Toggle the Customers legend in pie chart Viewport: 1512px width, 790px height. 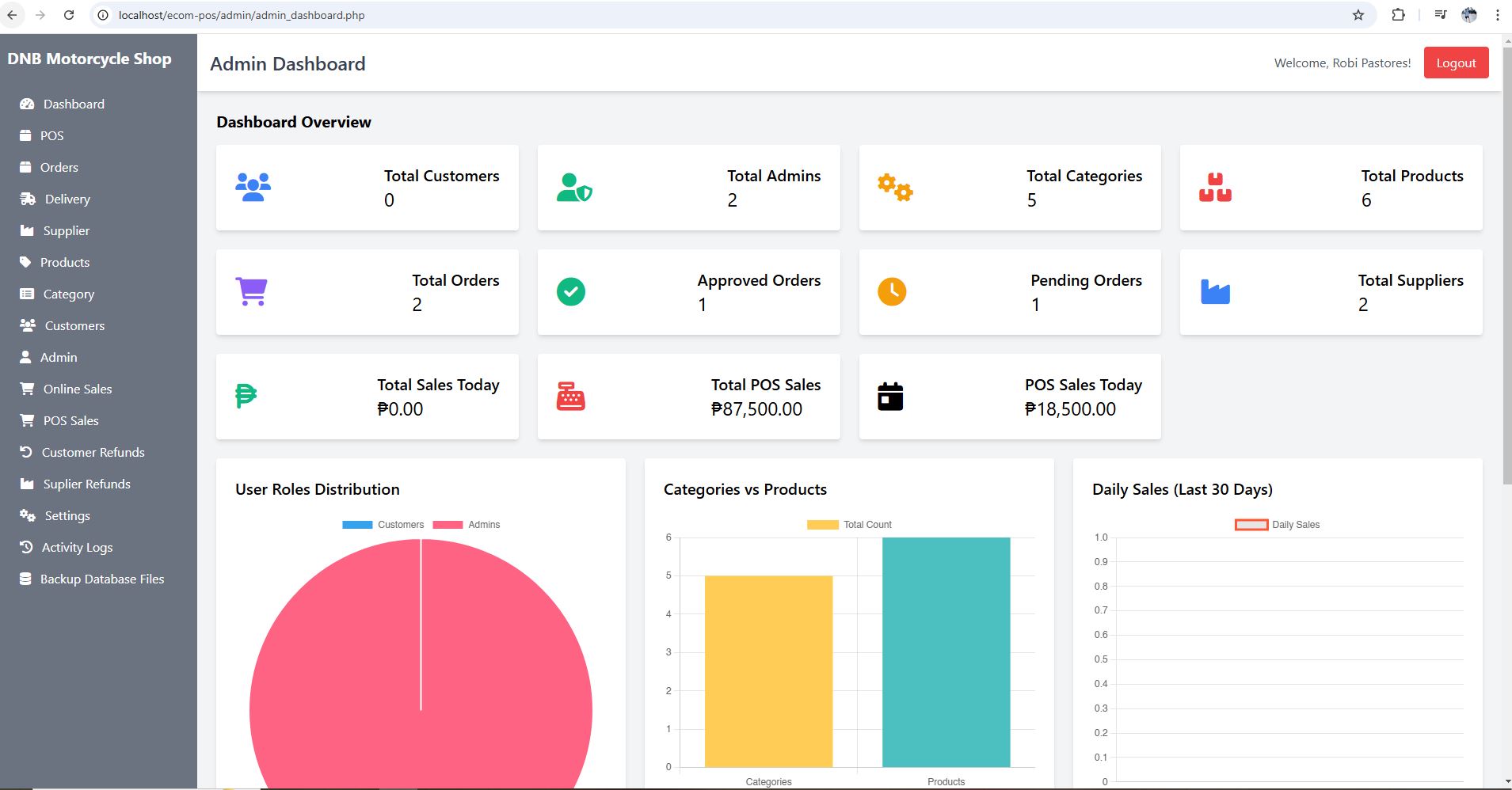383,525
